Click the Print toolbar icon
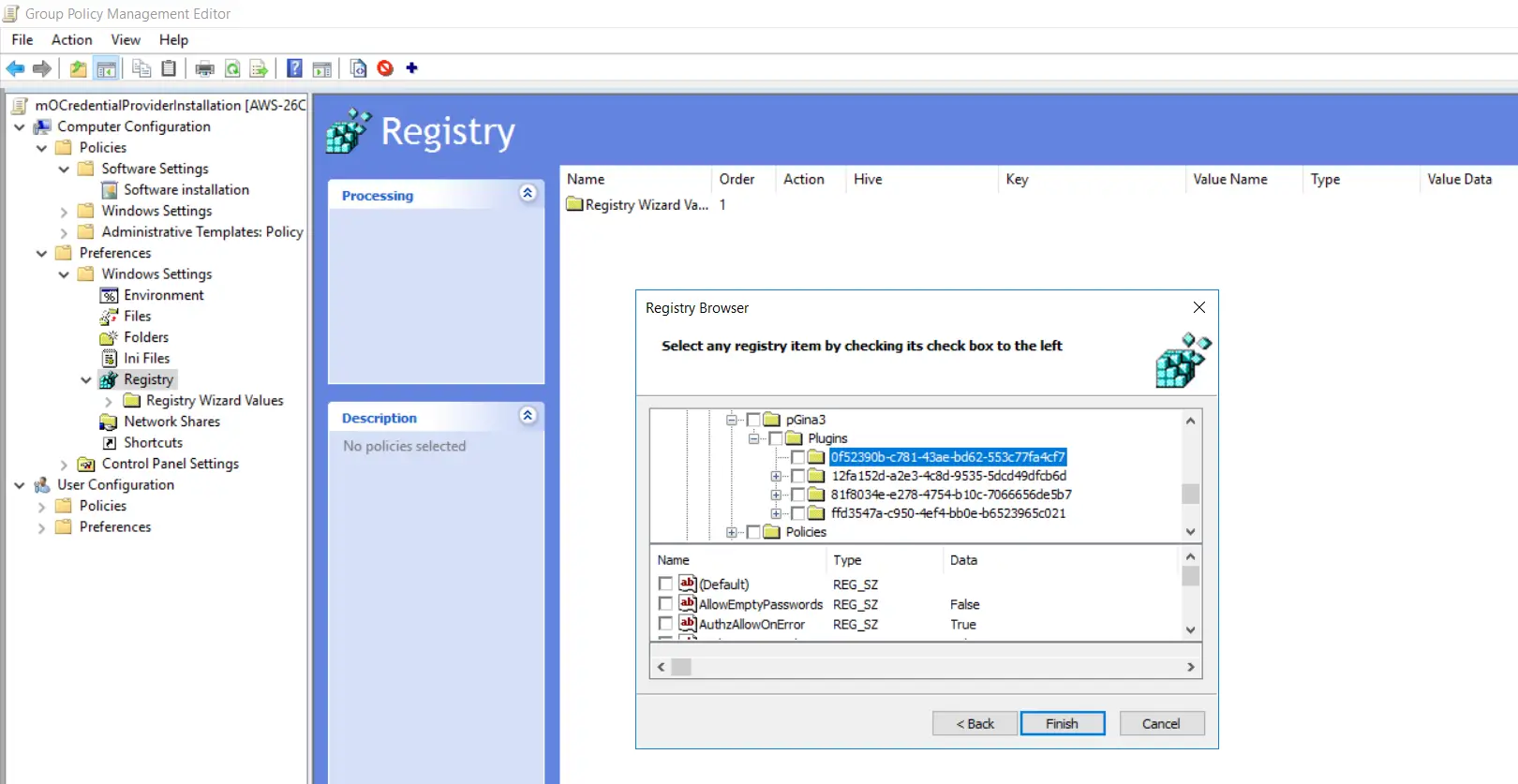Screen dimensions: 1518x784 (x=205, y=68)
